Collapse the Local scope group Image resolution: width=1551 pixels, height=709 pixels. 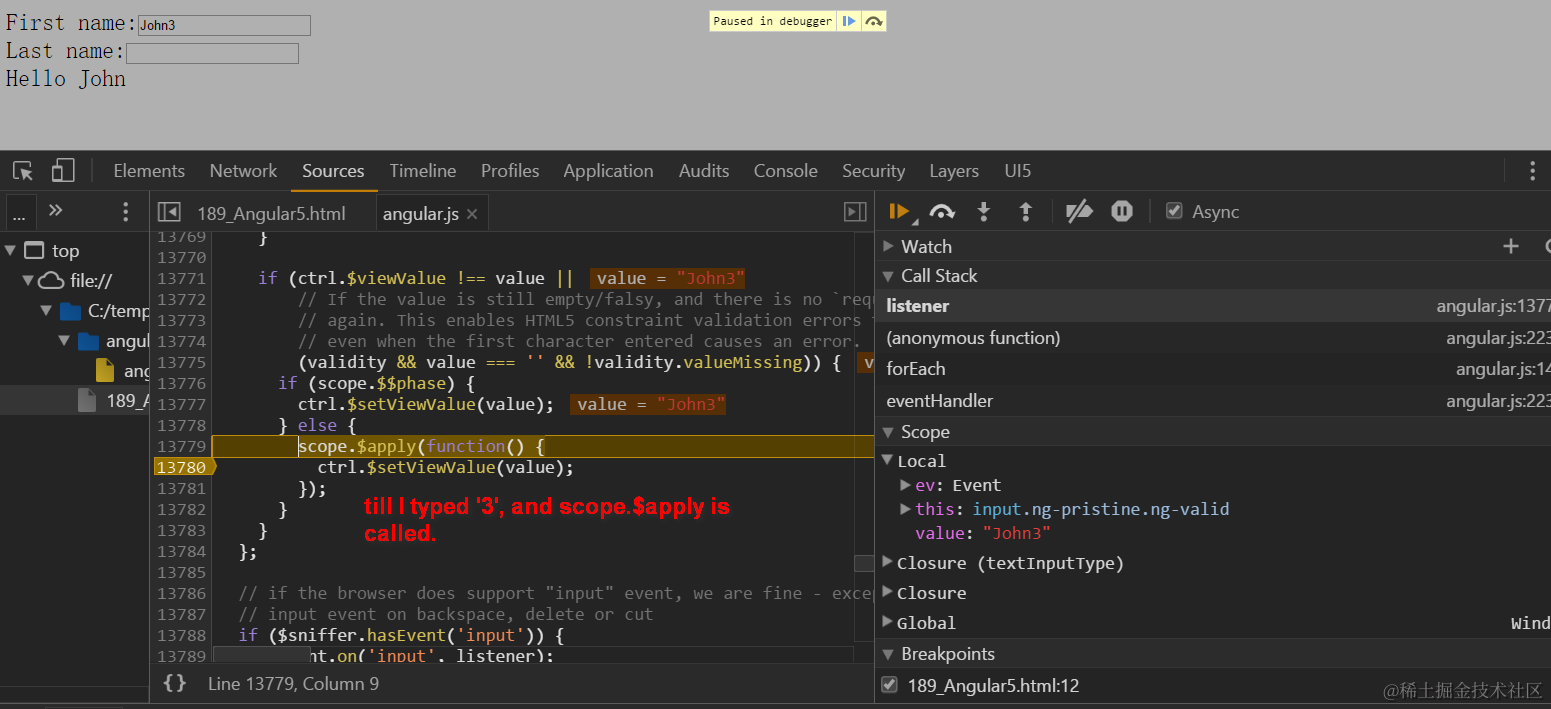[x=887, y=460]
